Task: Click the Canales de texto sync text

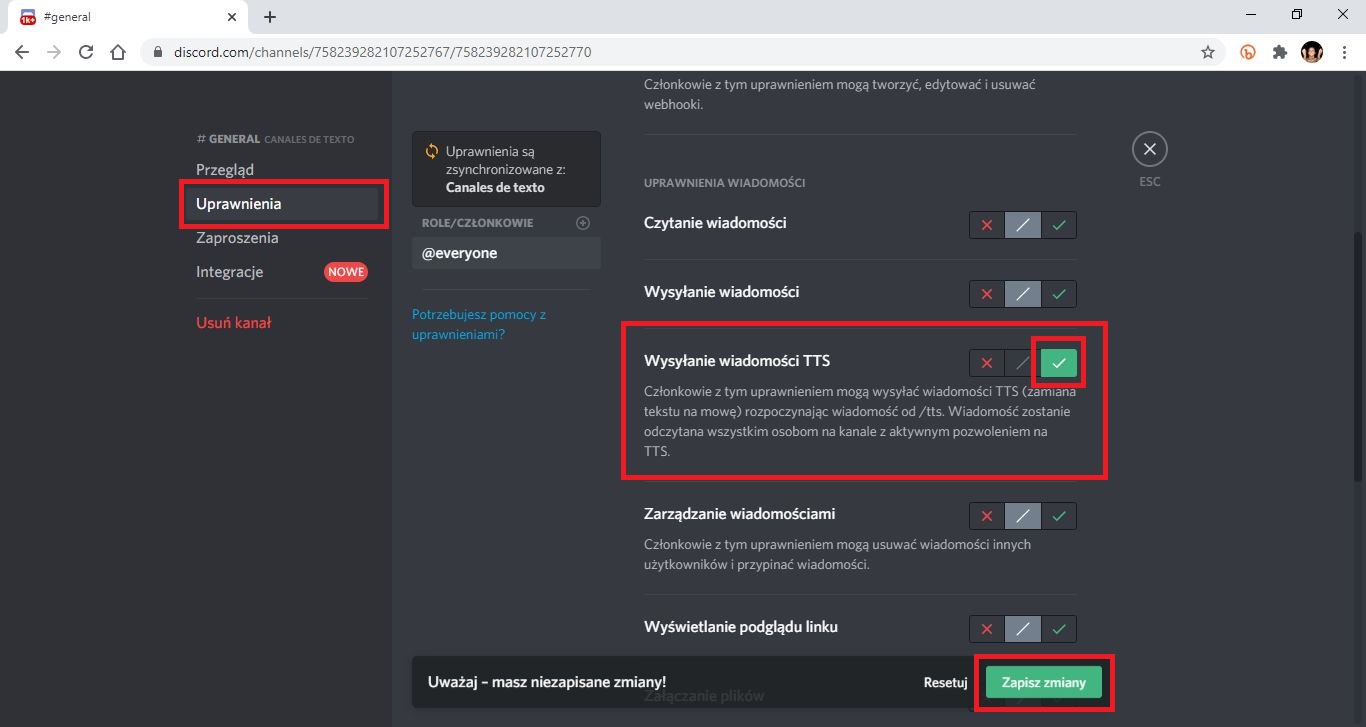Action: 495,188
